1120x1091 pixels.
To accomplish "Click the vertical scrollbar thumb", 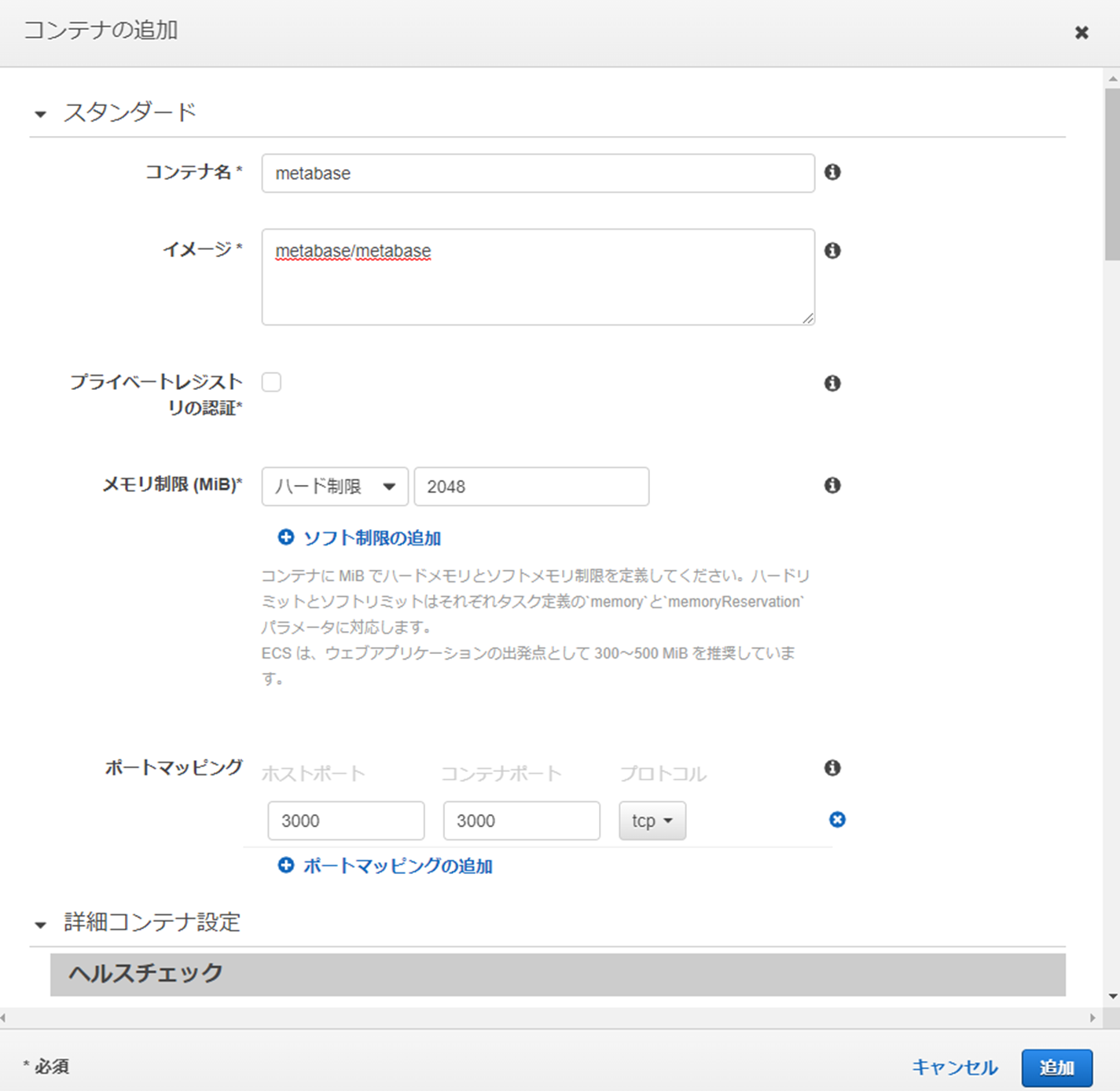I will (1112, 174).
